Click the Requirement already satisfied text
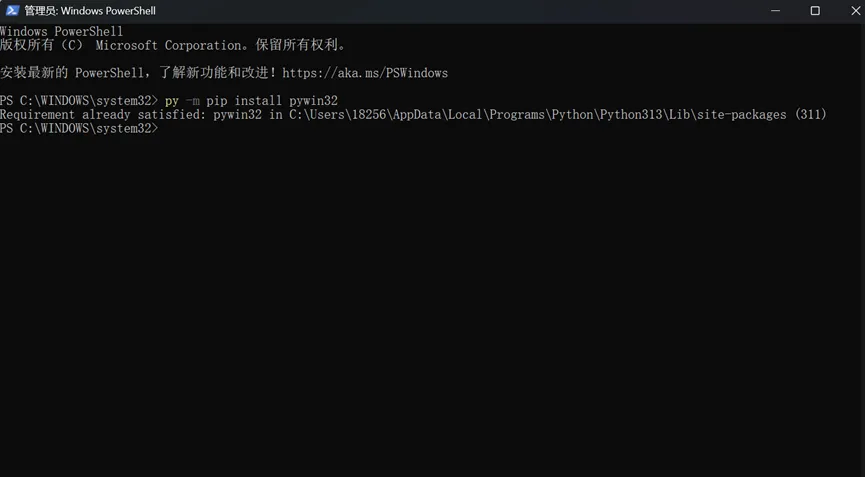 coord(103,115)
